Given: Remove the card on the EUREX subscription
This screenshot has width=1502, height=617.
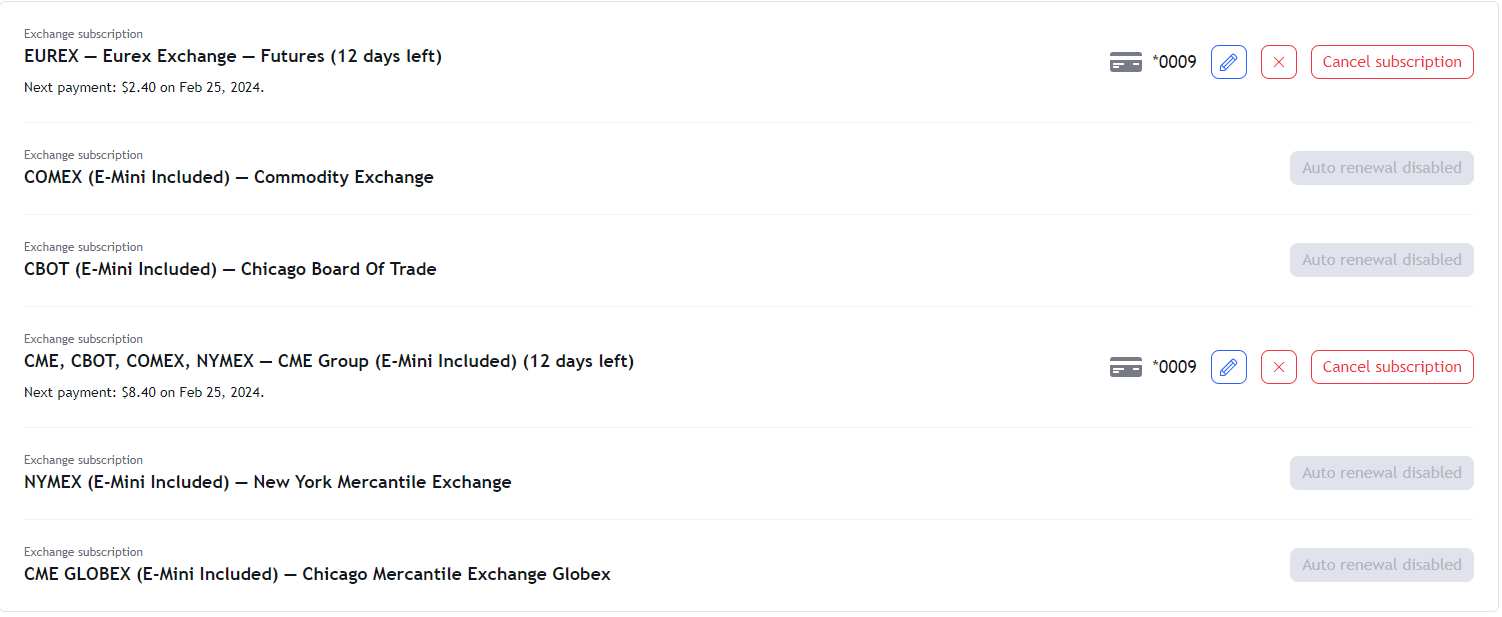Looking at the screenshot, I should [x=1279, y=62].
